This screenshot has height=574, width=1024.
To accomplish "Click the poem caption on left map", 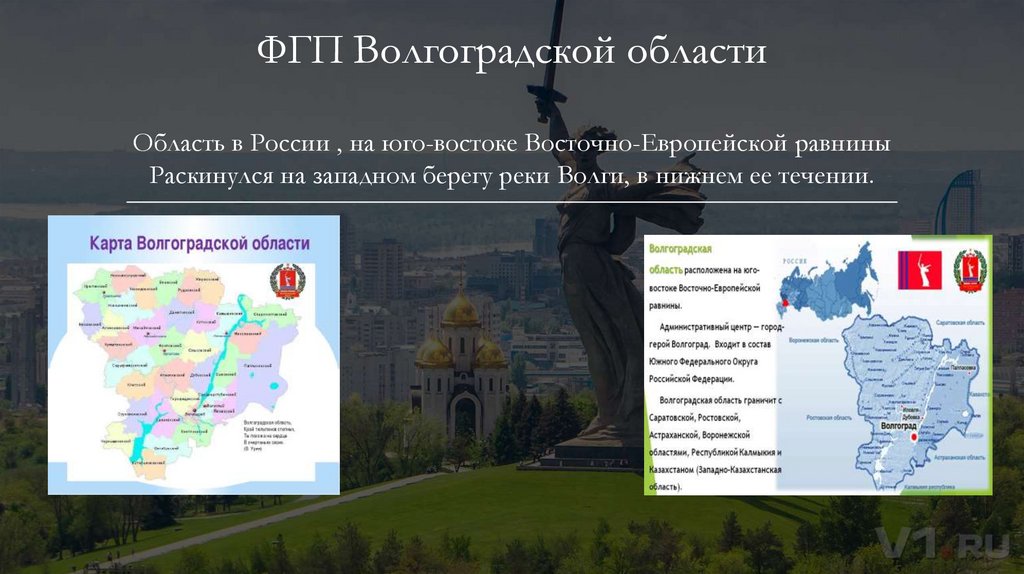I will (x=268, y=436).
